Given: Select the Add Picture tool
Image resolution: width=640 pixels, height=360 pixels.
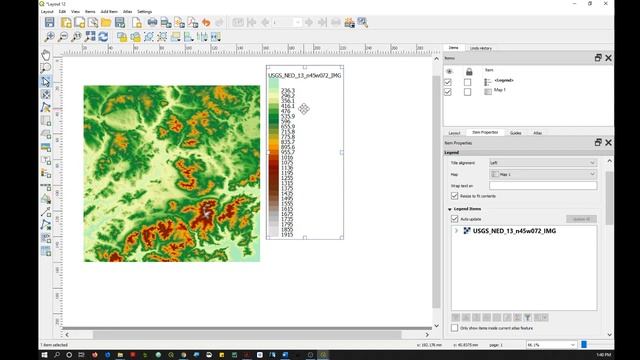Looking at the screenshot, I should (x=46, y=147).
